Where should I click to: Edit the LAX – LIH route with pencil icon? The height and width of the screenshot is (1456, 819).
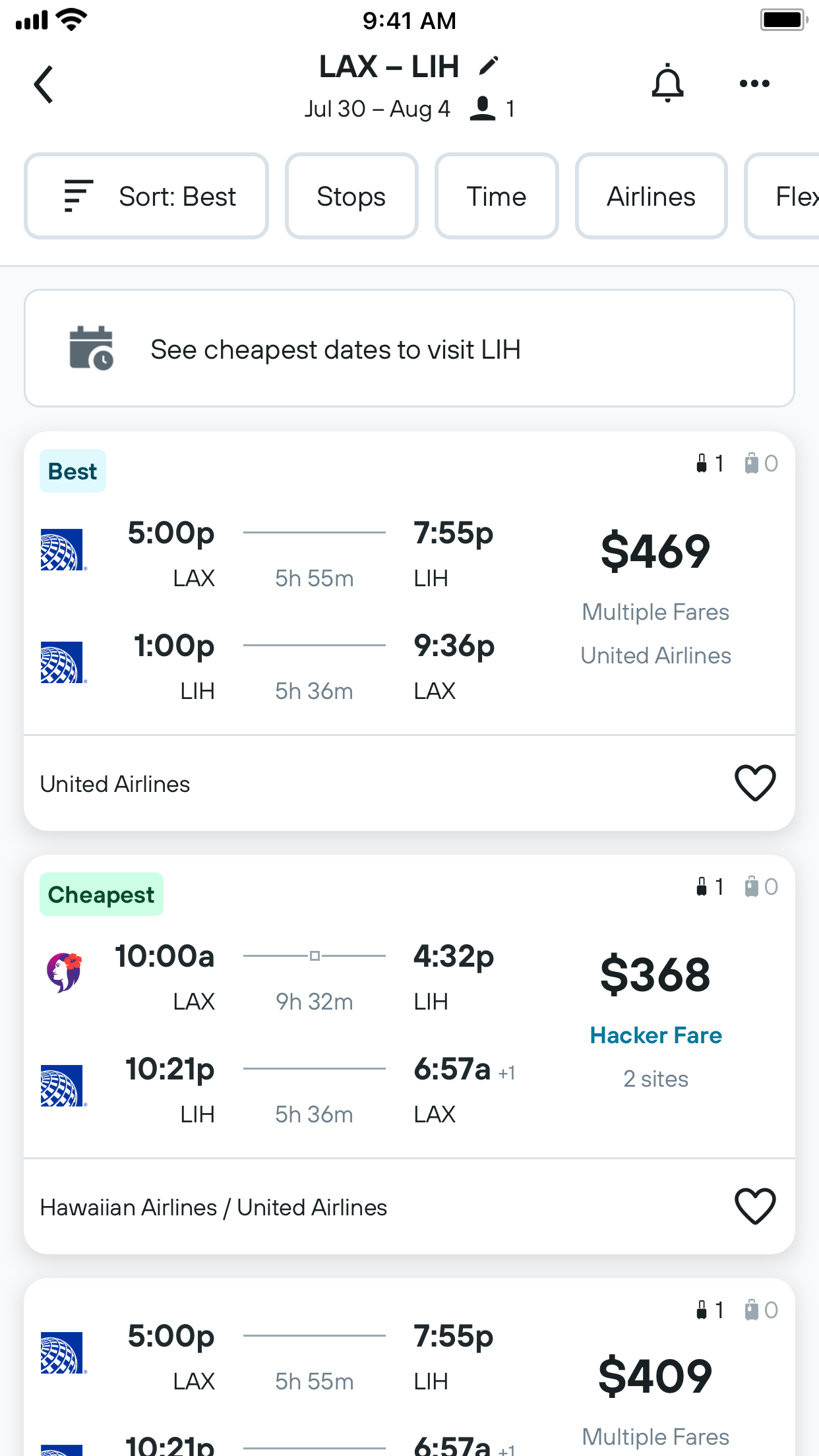click(489, 66)
